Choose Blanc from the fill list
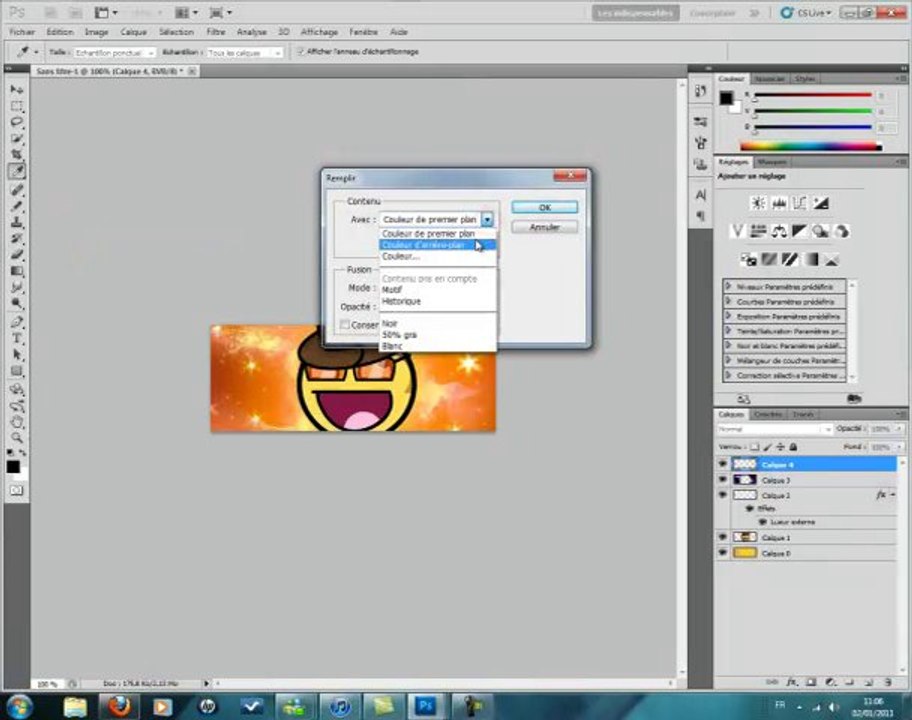 (438, 346)
